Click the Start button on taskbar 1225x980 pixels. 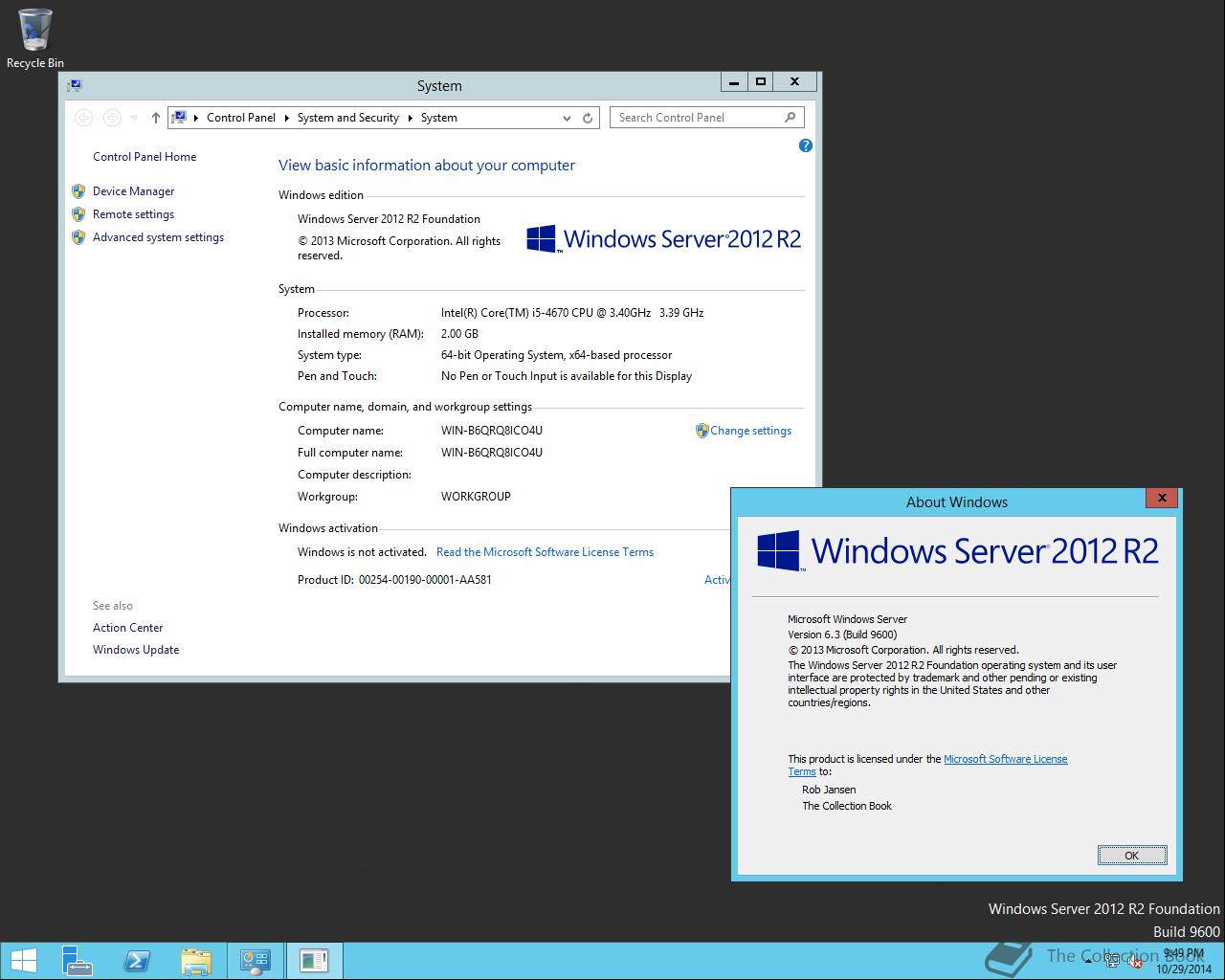[23, 961]
